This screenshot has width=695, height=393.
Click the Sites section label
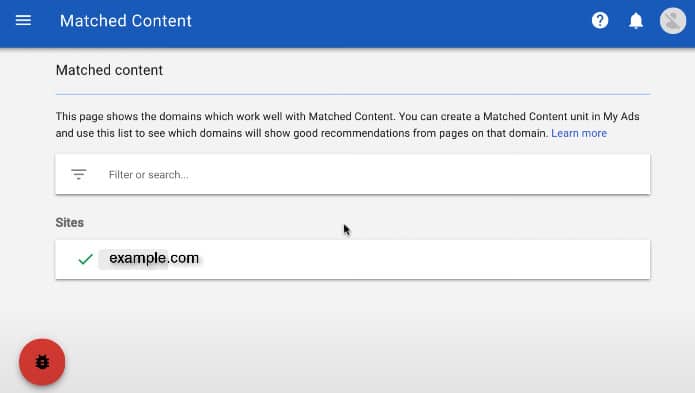pos(70,222)
